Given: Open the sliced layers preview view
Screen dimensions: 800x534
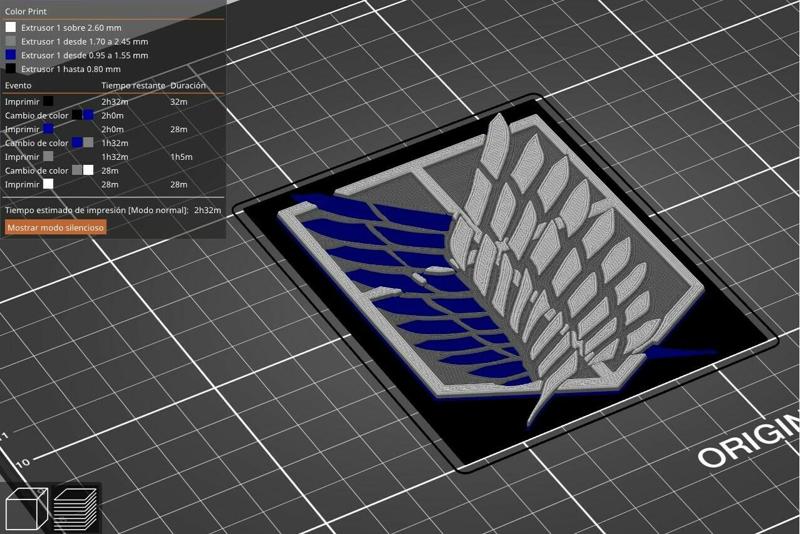Looking at the screenshot, I should (74, 509).
